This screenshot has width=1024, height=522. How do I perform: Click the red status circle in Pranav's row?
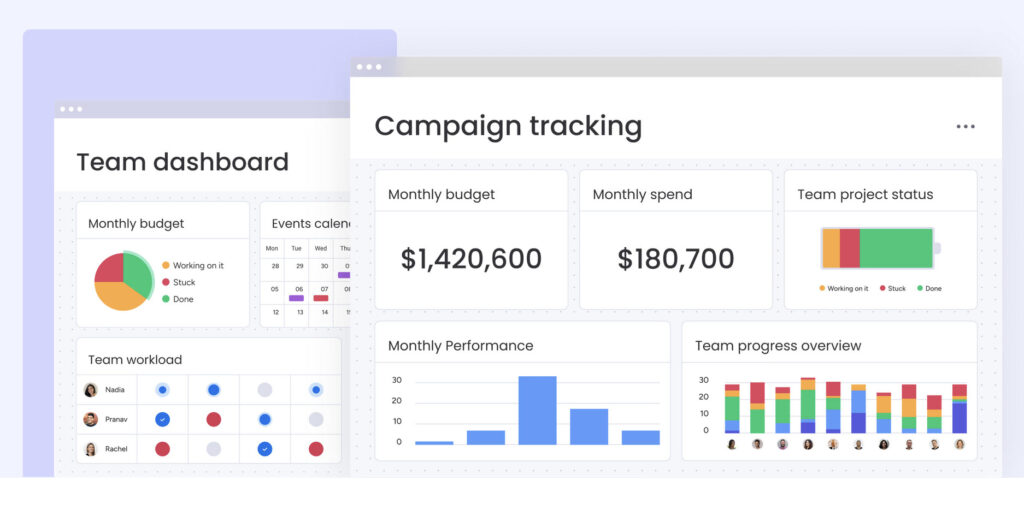coord(213,419)
